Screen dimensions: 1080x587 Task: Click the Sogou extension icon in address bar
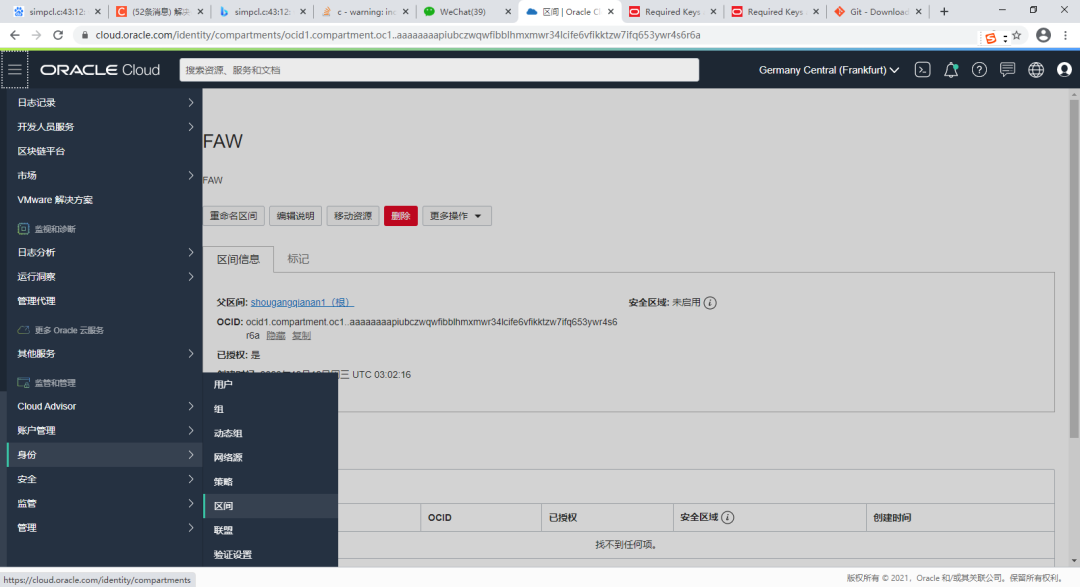tap(991, 37)
